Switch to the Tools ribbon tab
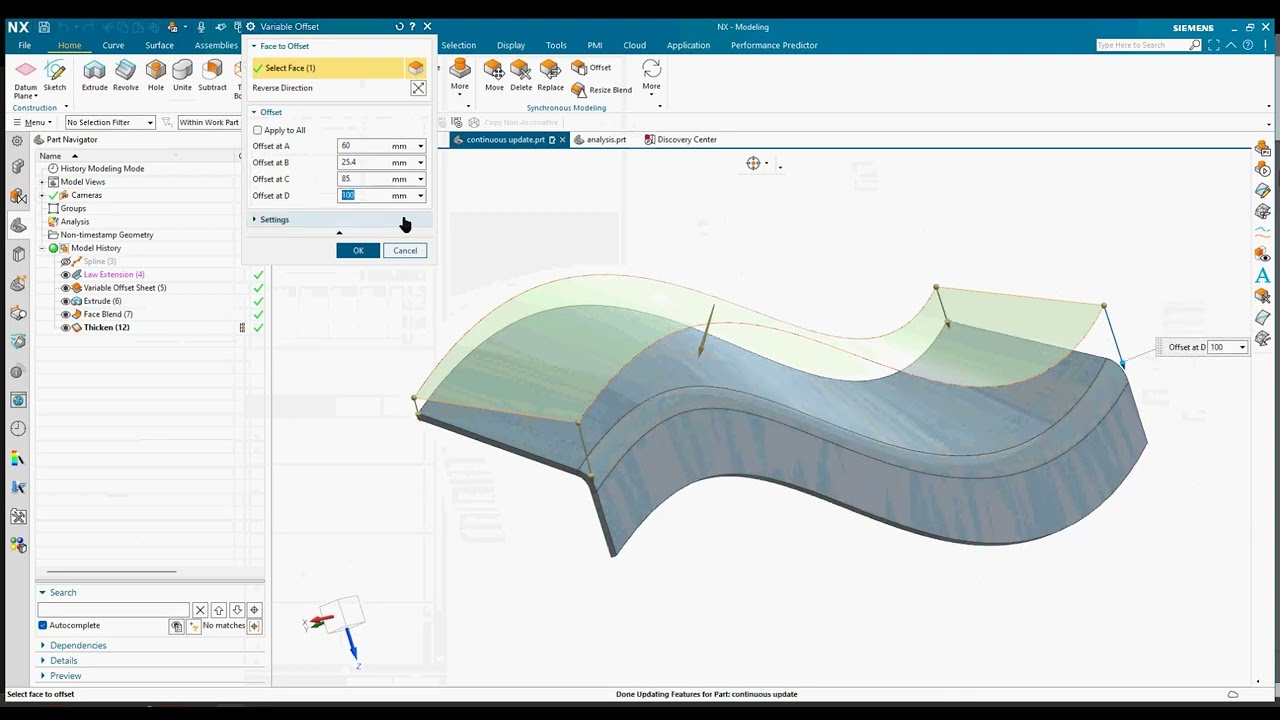The height and width of the screenshot is (720, 1280). [x=556, y=45]
